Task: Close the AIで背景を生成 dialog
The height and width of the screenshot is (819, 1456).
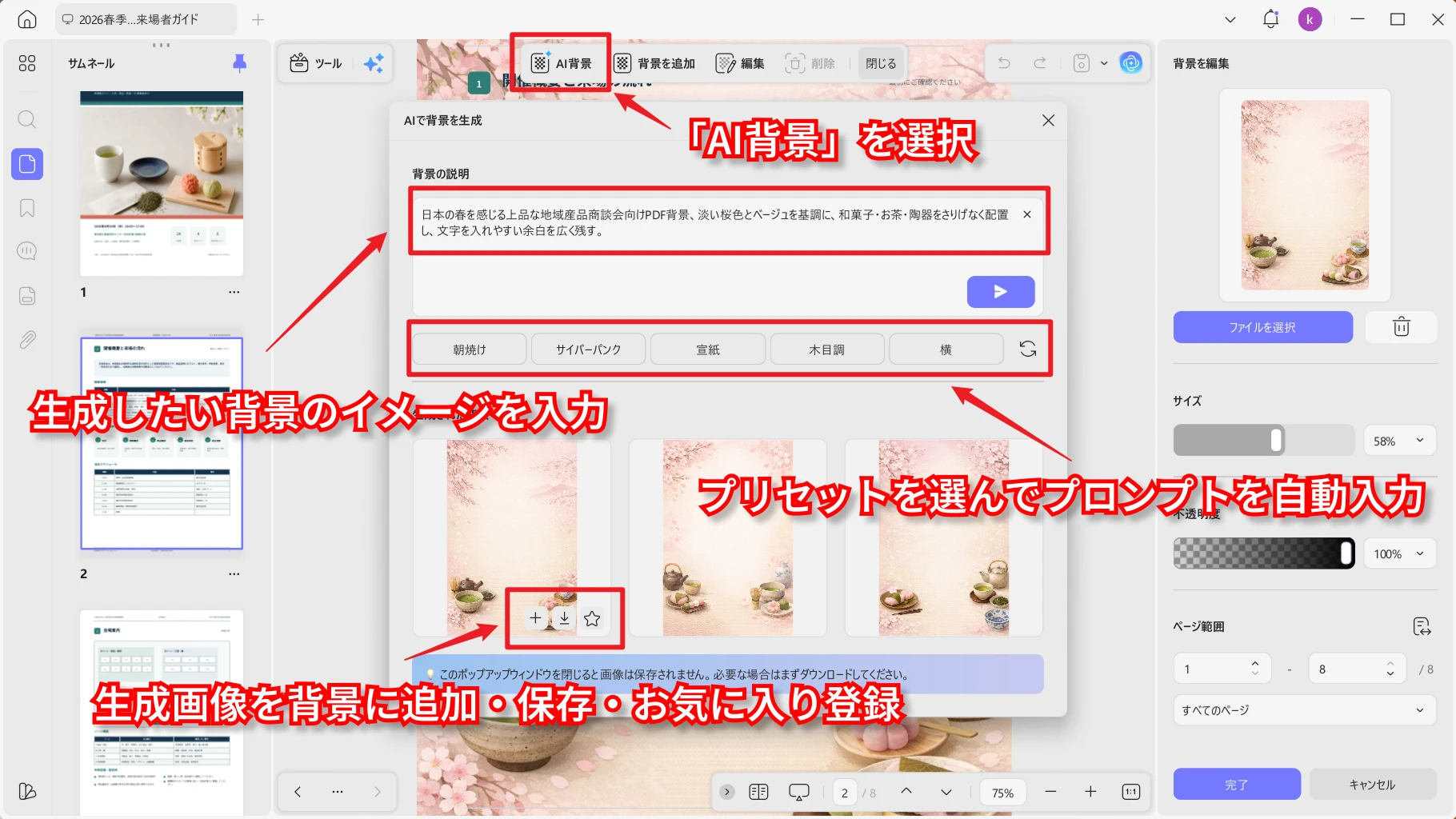Action: point(1048,120)
